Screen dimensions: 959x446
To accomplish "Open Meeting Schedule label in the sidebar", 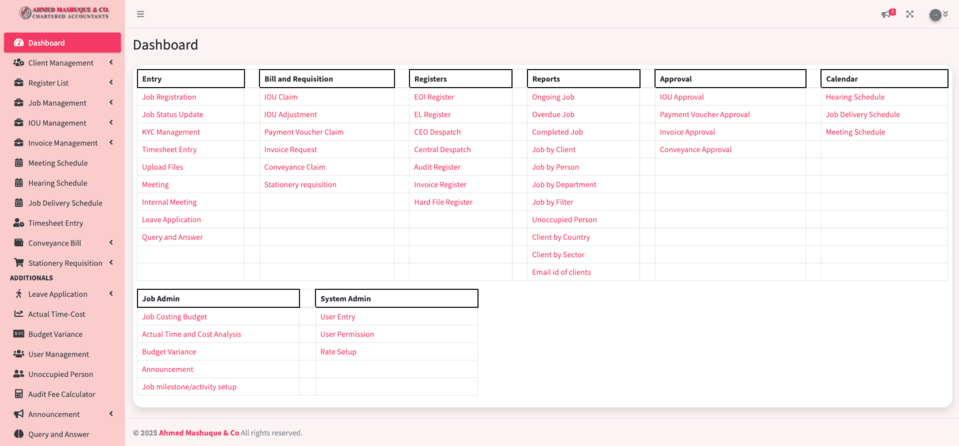I will 58,163.
